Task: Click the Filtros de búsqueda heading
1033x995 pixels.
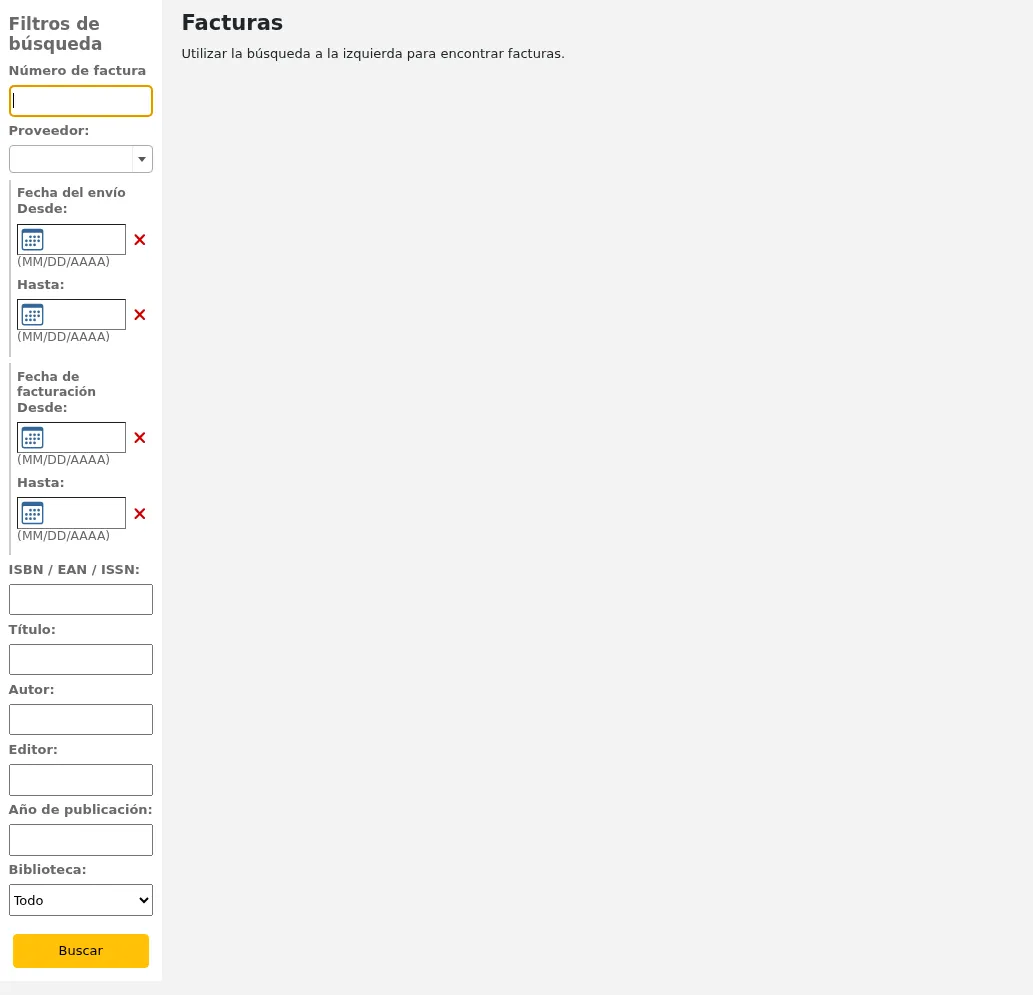Action: point(55,34)
